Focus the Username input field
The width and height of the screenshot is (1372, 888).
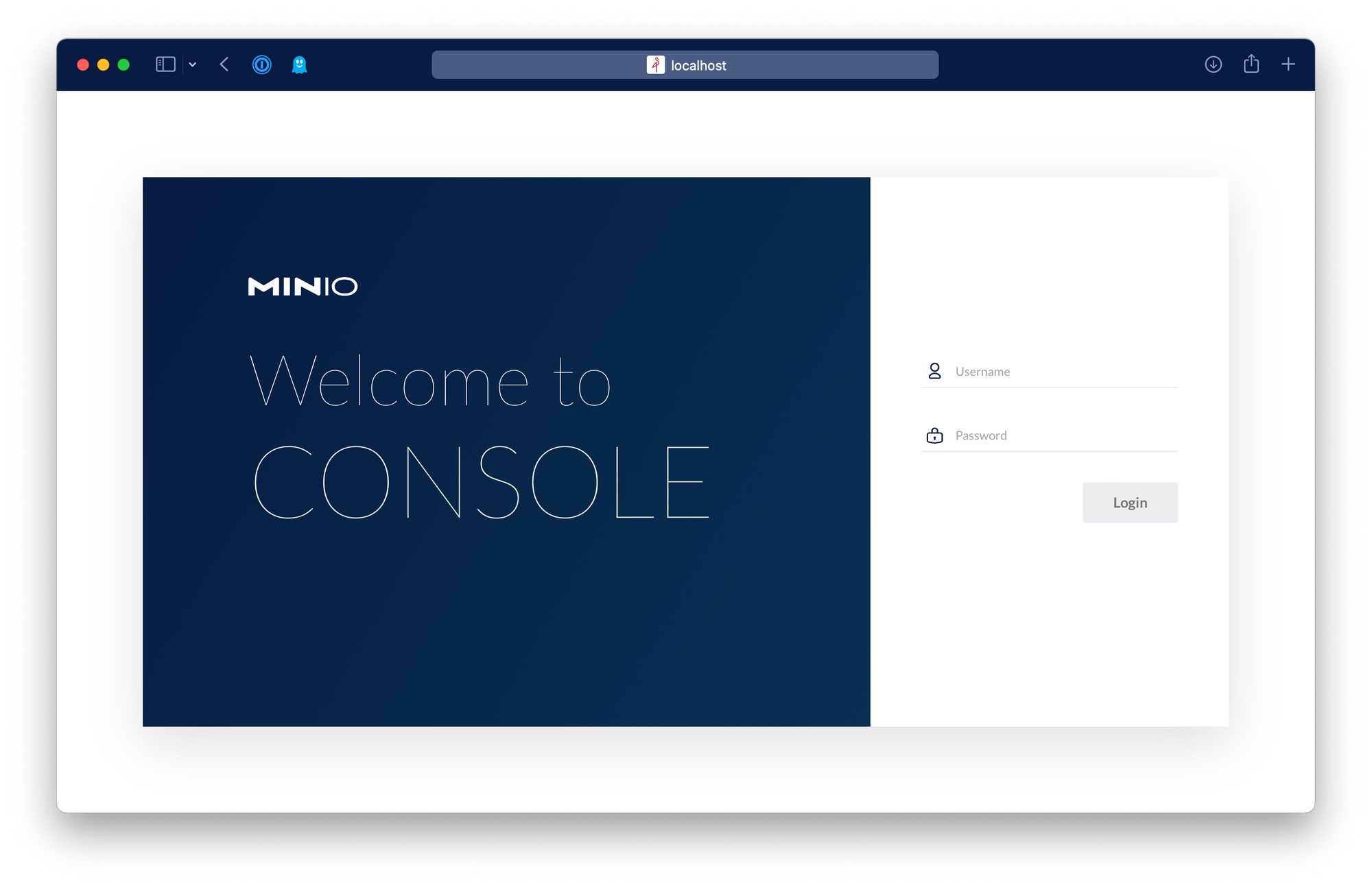tap(1063, 372)
